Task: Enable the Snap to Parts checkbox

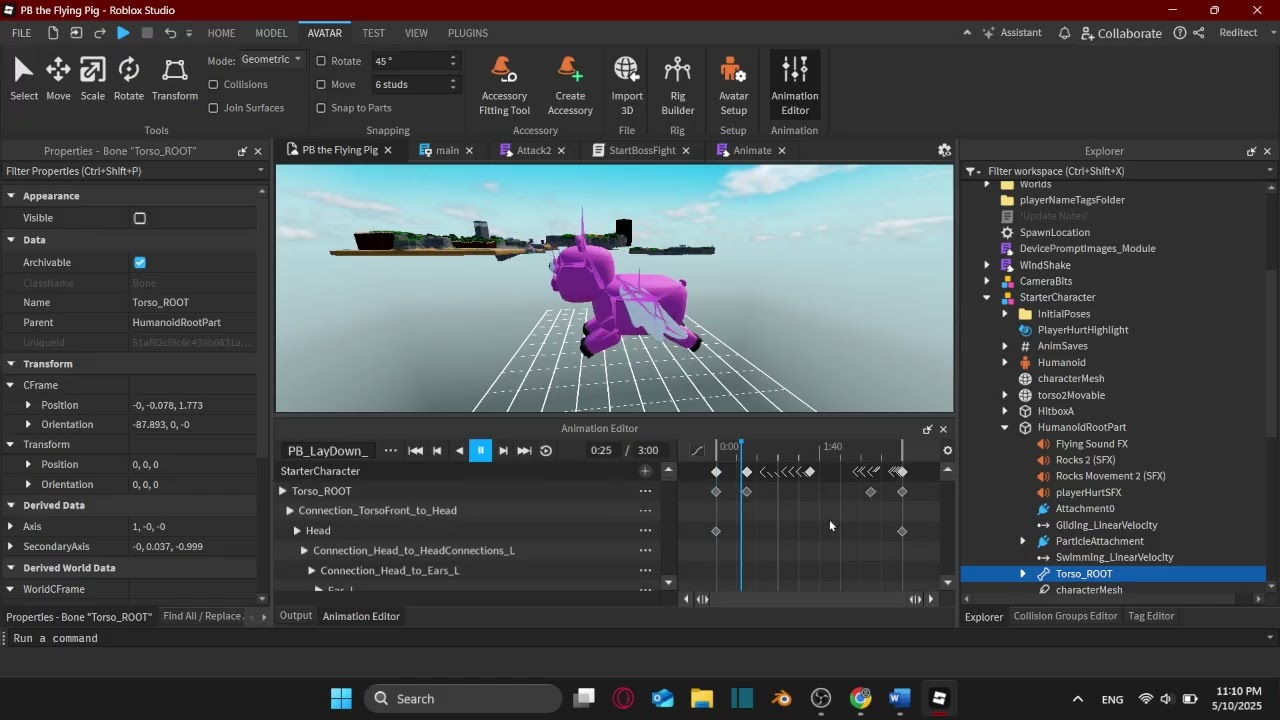Action: tap(321, 108)
